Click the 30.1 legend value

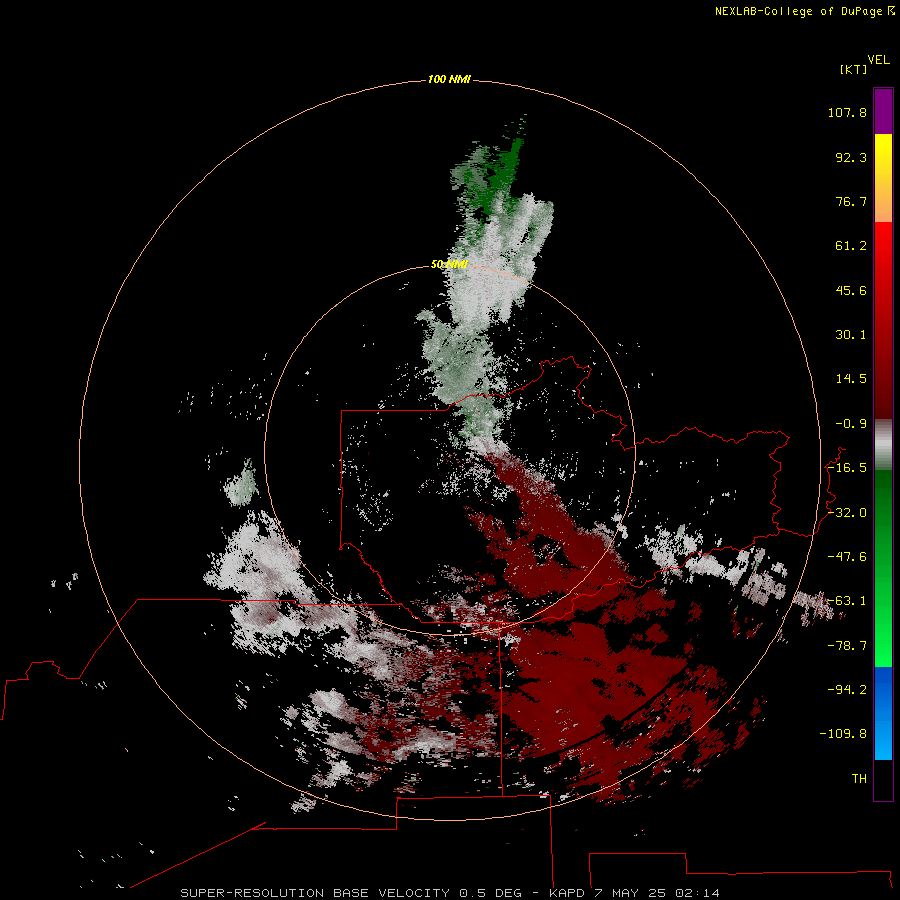851,335
